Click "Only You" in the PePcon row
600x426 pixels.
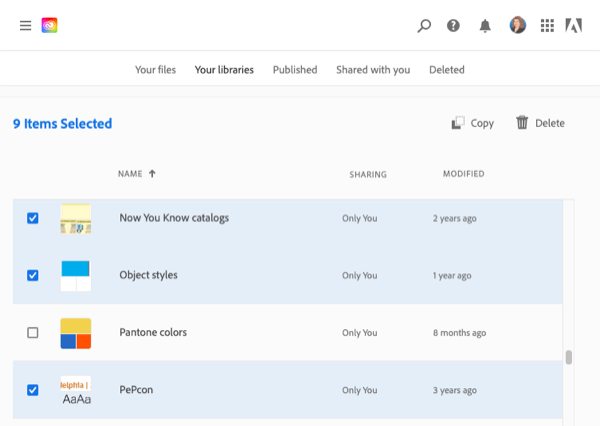360,390
